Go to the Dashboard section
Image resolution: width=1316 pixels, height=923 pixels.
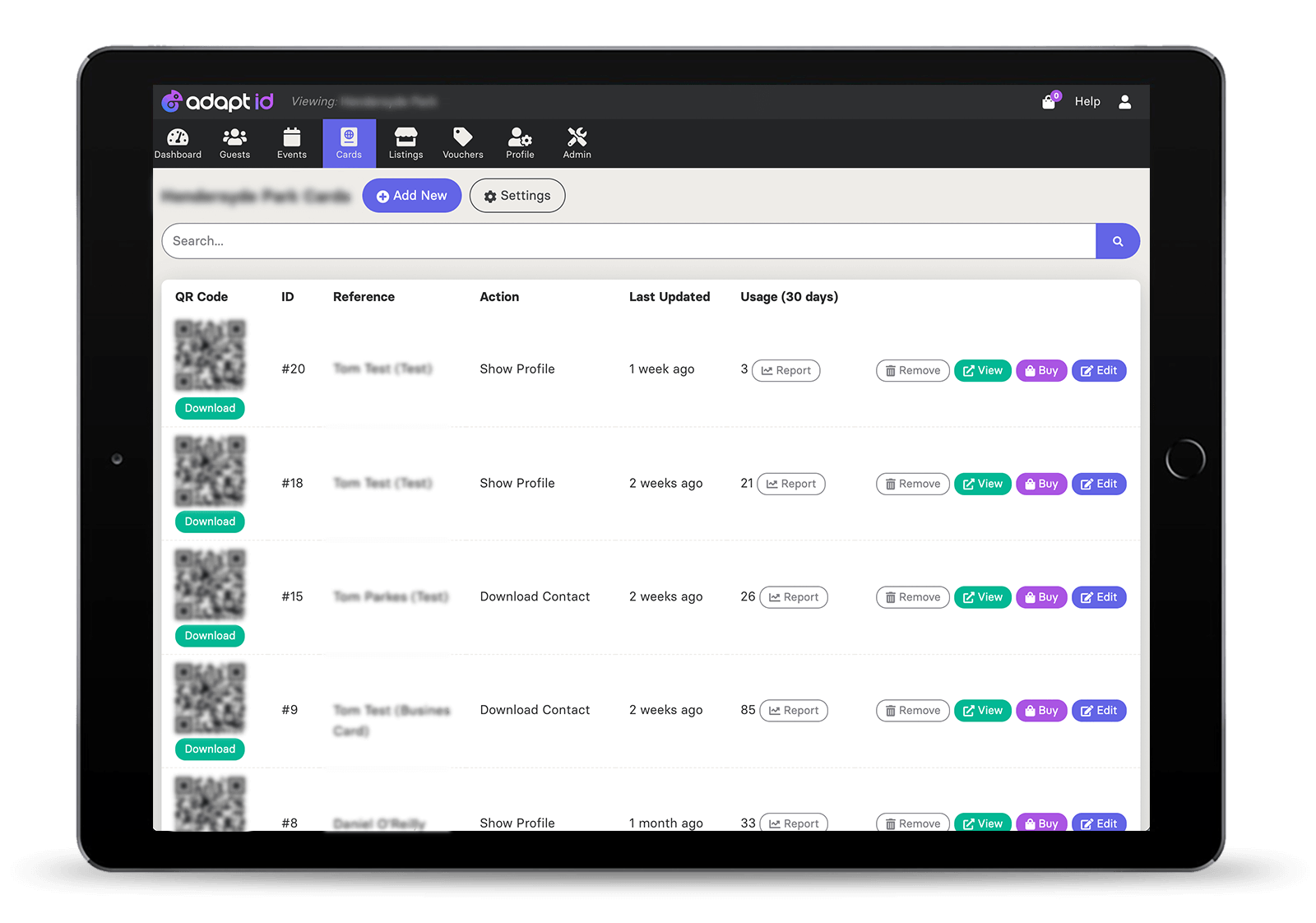[178, 143]
